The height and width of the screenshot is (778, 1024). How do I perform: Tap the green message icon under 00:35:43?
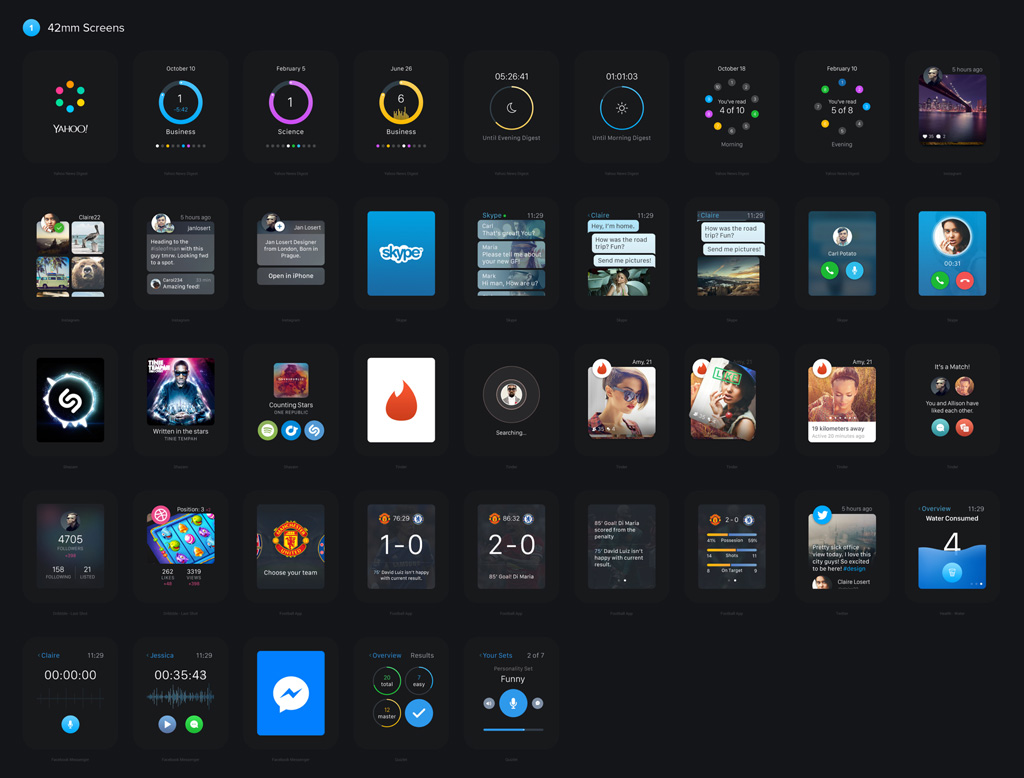(x=194, y=724)
